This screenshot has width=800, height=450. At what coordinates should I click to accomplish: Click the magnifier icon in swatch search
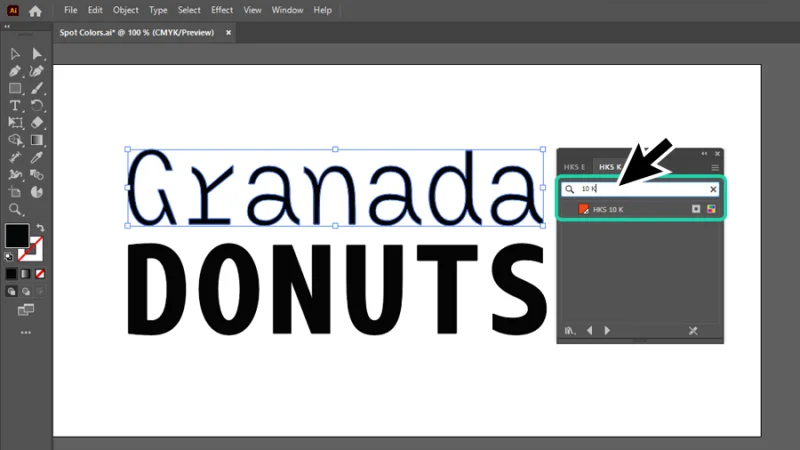(570, 189)
